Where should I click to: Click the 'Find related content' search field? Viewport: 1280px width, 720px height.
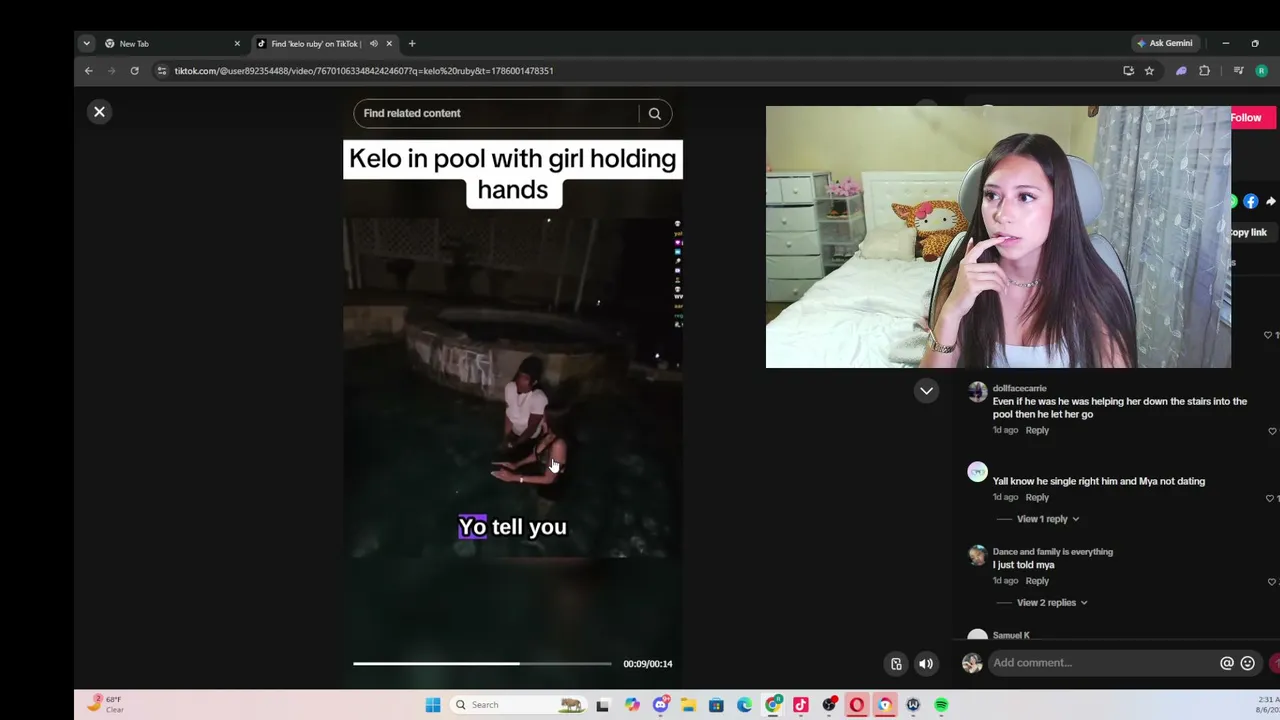496,114
